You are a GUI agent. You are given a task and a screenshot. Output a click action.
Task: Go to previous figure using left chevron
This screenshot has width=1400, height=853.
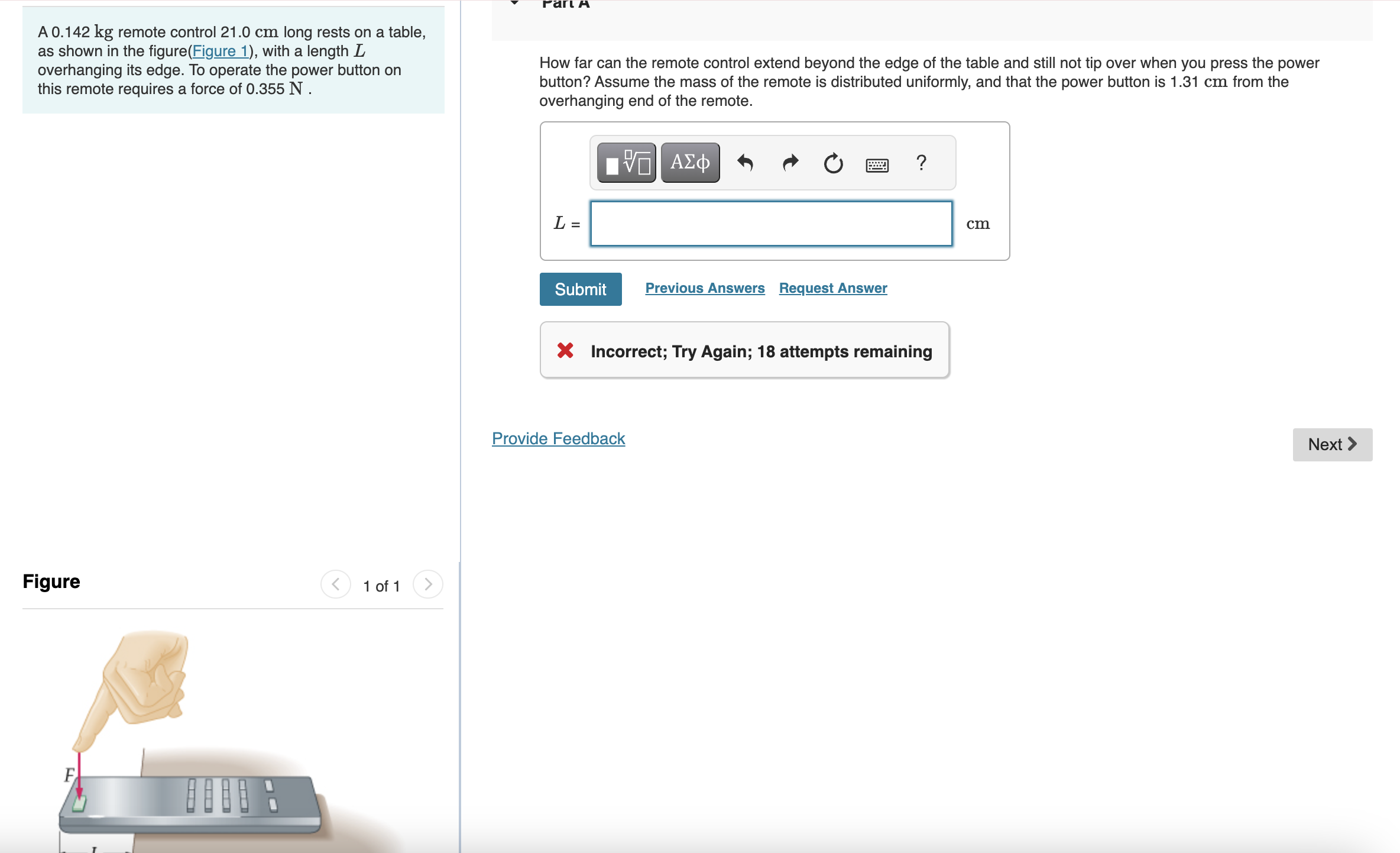click(x=335, y=584)
